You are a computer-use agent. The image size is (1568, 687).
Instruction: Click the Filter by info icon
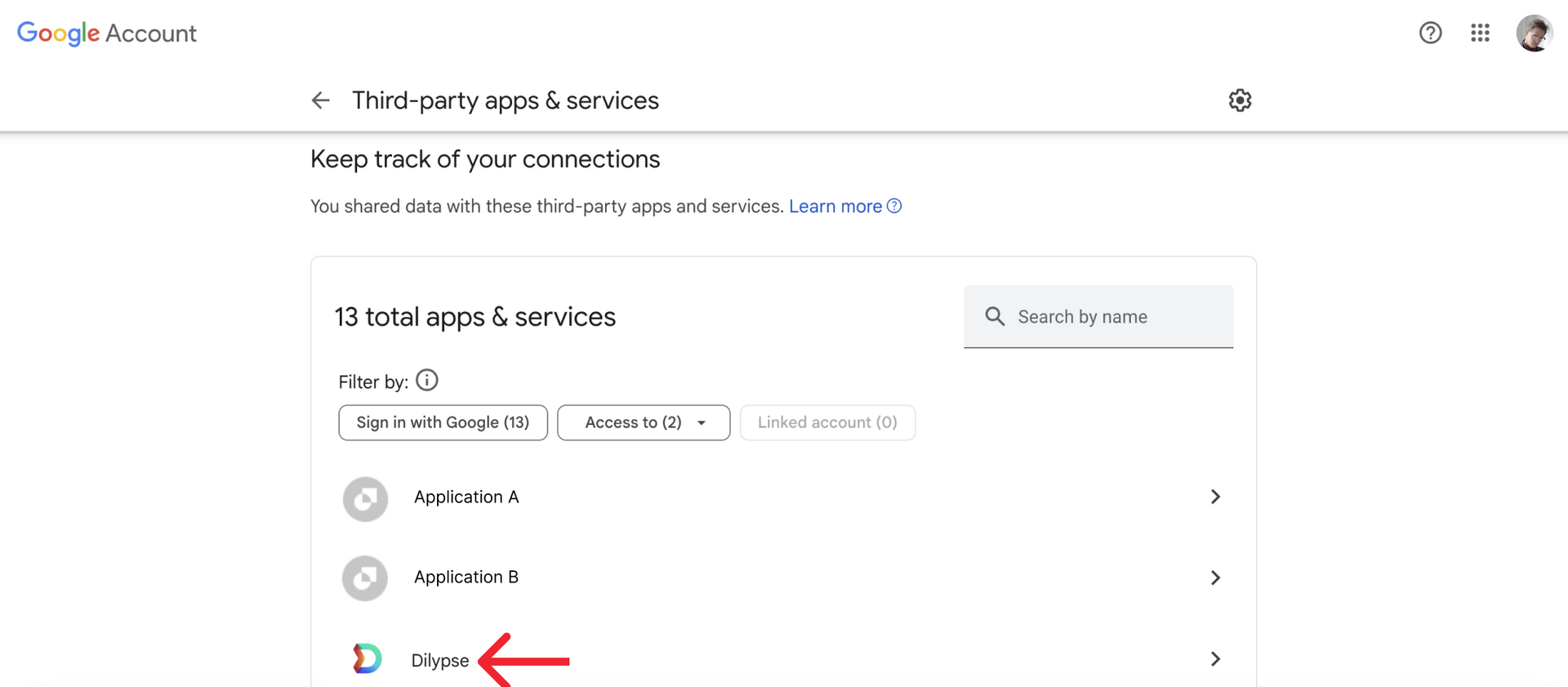[x=427, y=381]
